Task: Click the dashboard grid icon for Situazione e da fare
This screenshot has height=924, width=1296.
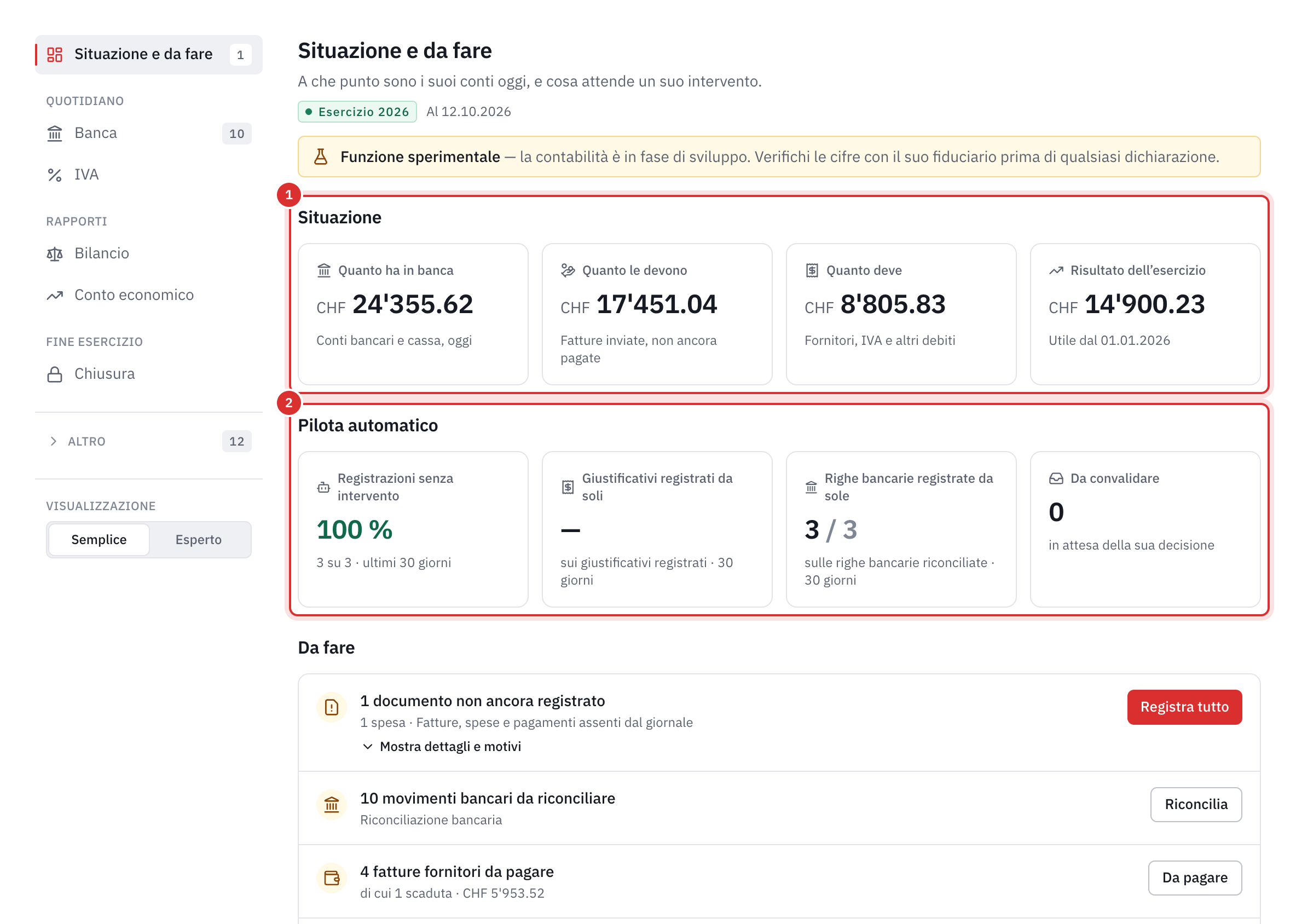Action: pos(55,55)
